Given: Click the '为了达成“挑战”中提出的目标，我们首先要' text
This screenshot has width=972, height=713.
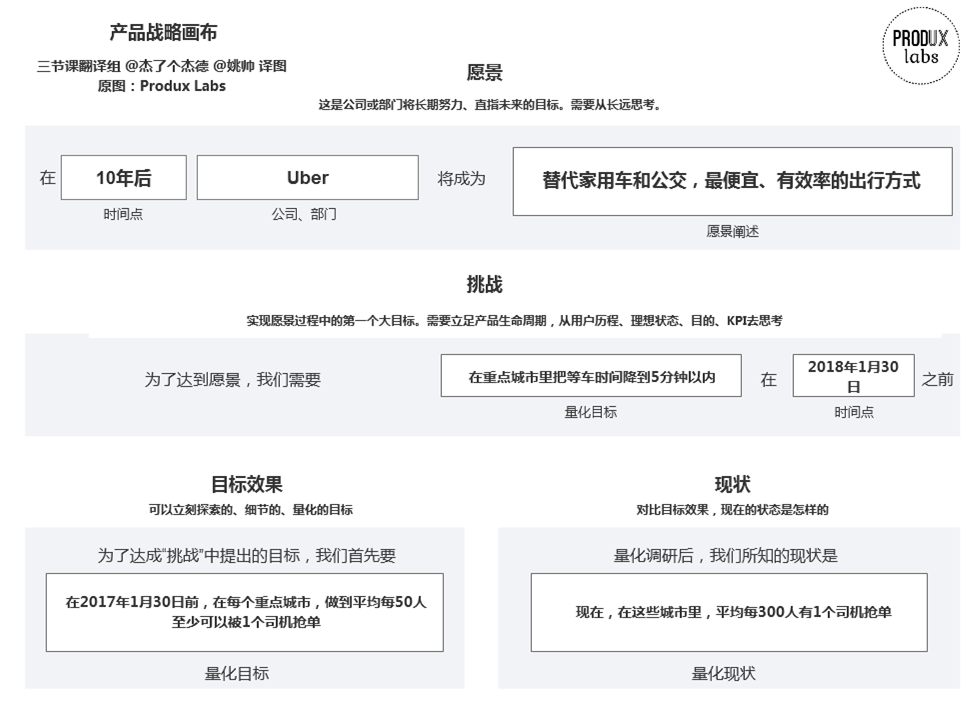Looking at the screenshot, I should [246, 555].
